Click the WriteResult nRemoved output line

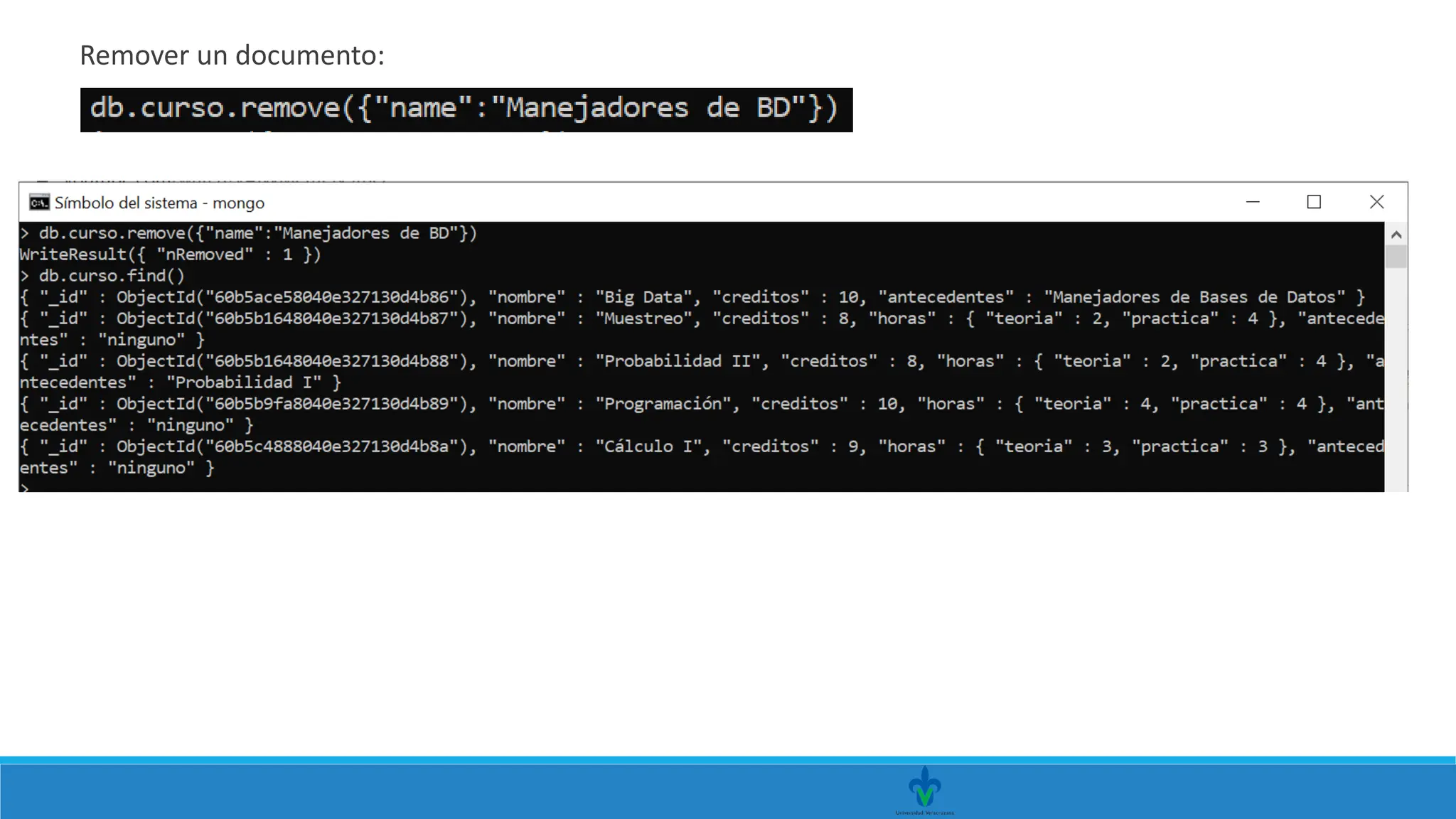click(x=170, y=255)
